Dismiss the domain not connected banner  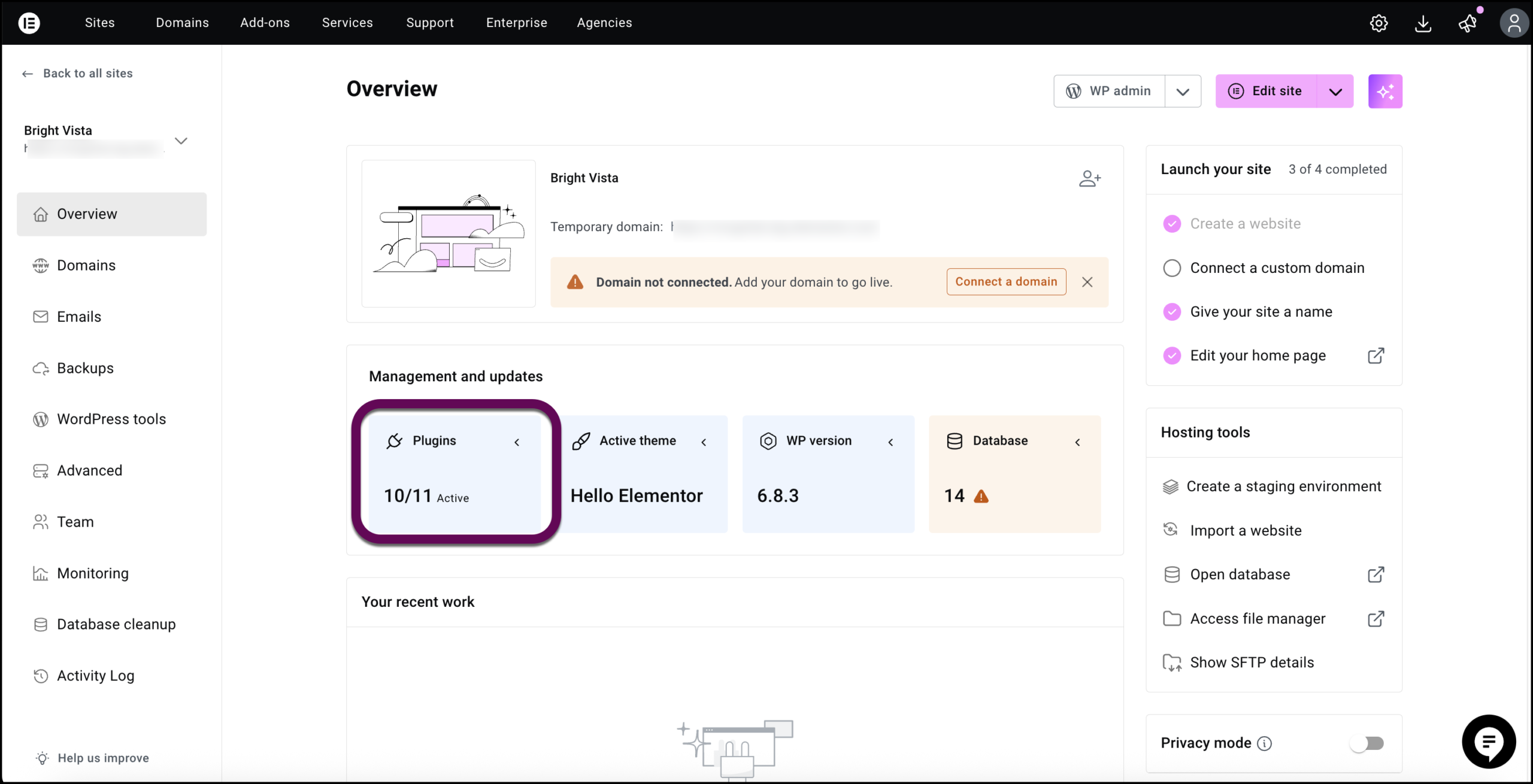coord(1087,282)
